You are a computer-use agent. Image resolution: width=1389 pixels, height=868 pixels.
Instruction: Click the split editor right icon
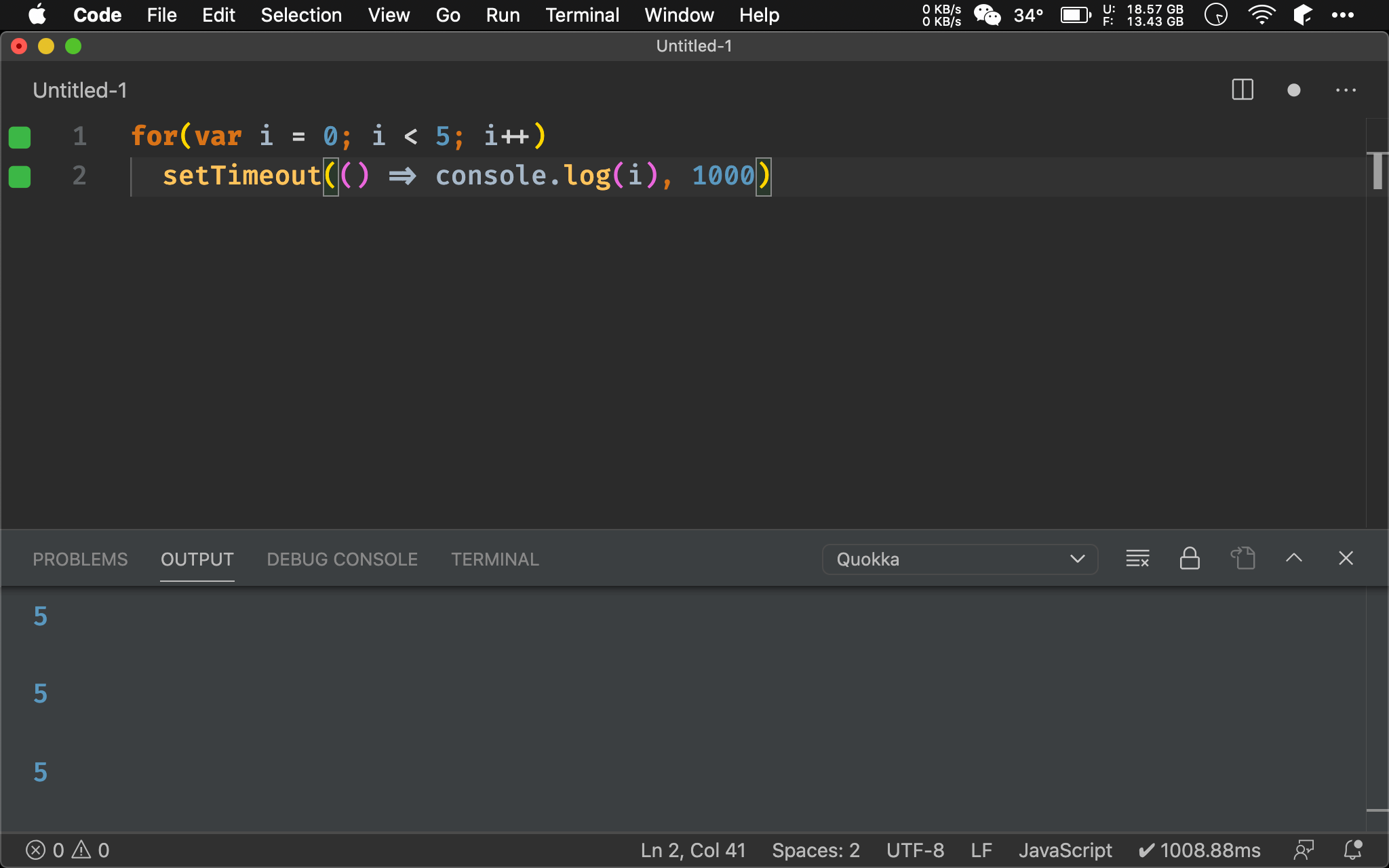(1242, 90)
